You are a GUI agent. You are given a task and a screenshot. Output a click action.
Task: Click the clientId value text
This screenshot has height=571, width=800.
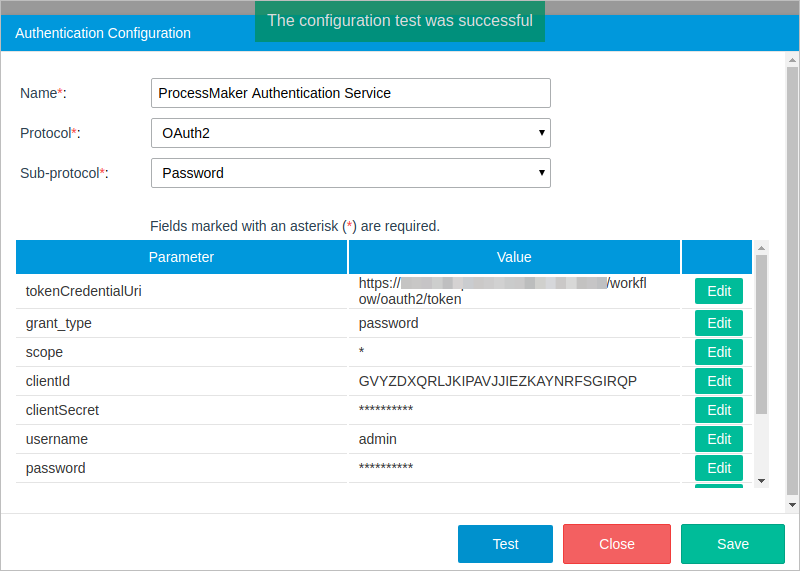click(498, 381)
